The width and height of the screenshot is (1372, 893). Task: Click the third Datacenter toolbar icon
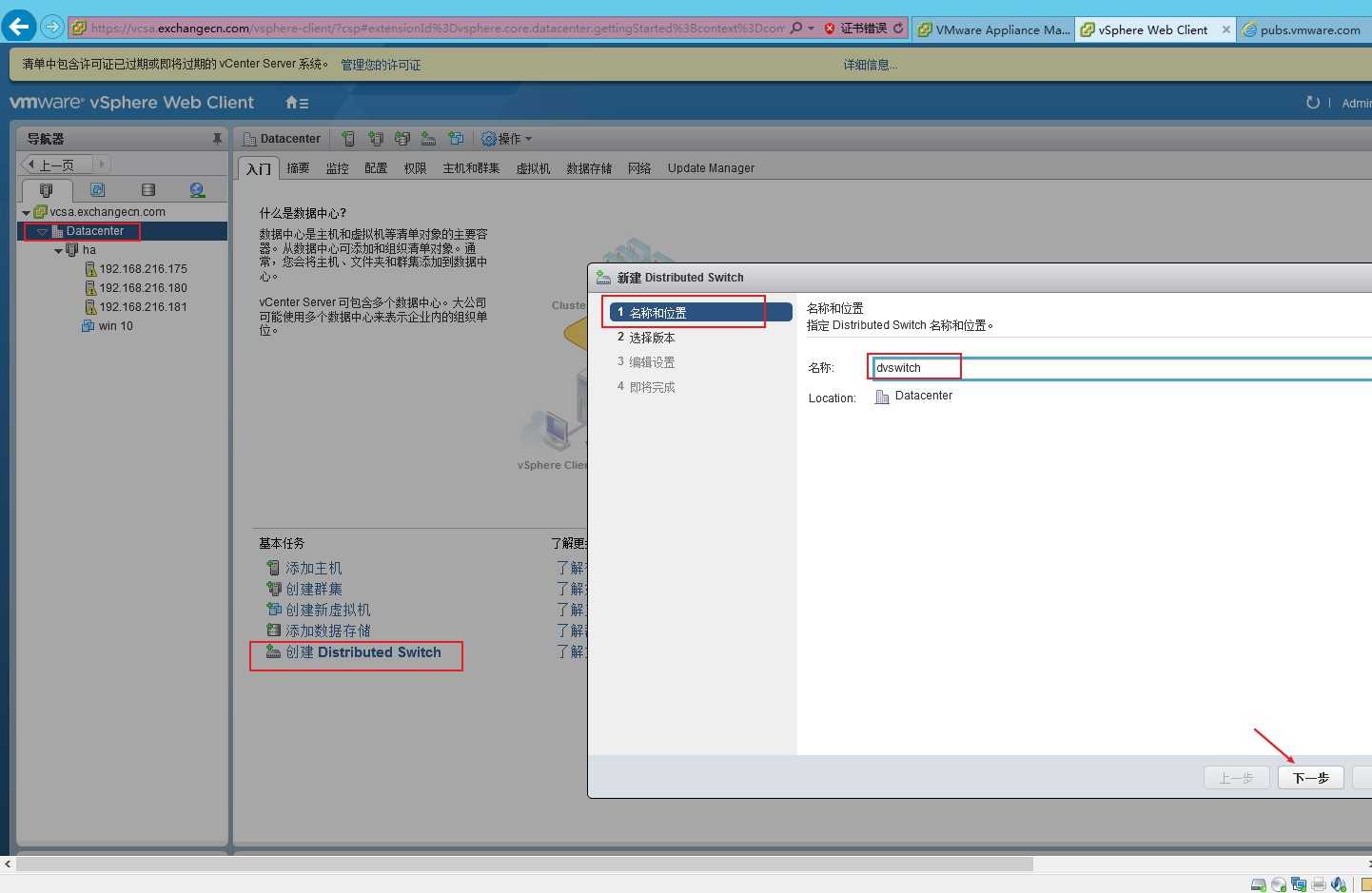click(x=402, y=139)
